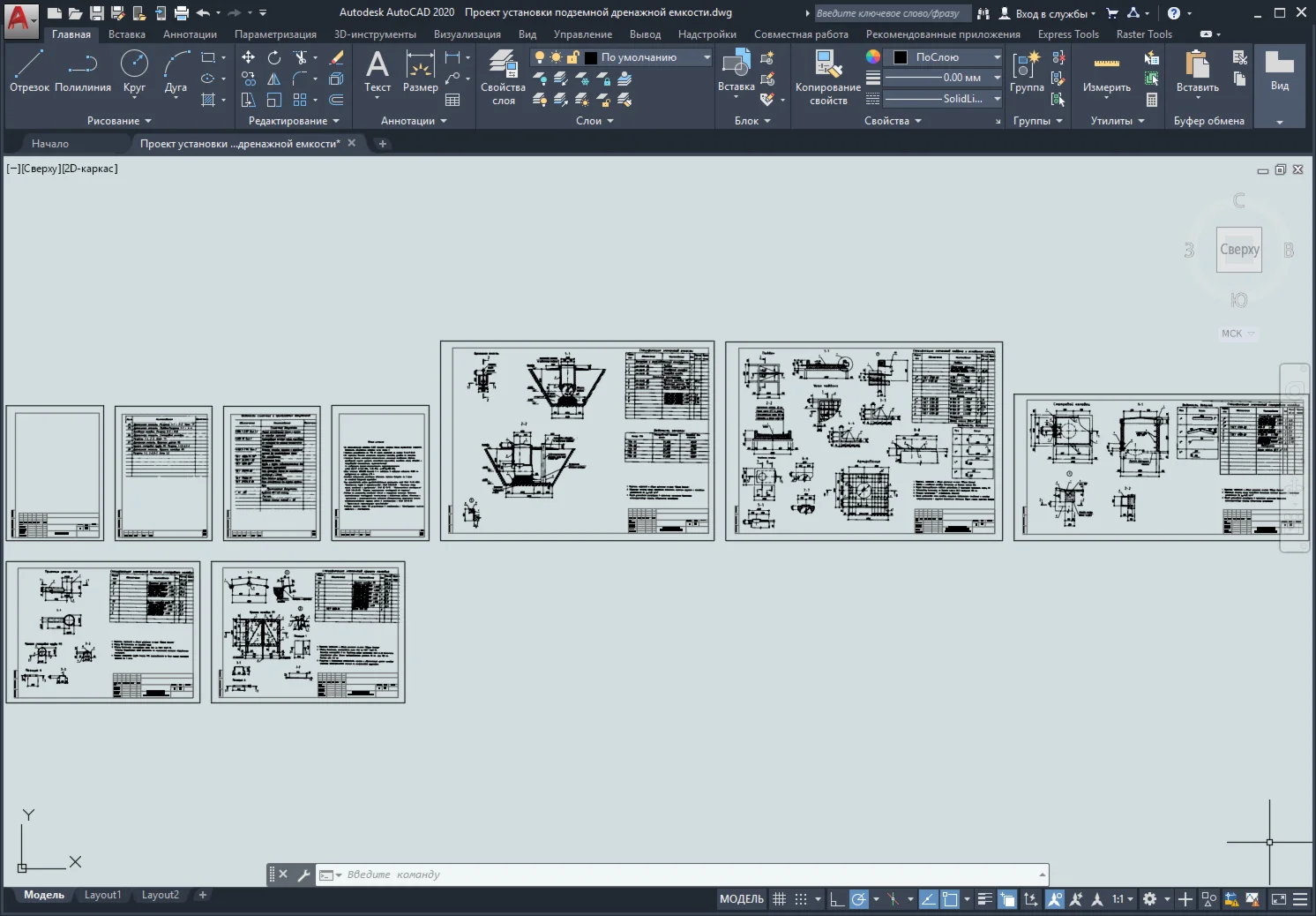
Task: Click the black layer color swatch
Action: (591, 57)
